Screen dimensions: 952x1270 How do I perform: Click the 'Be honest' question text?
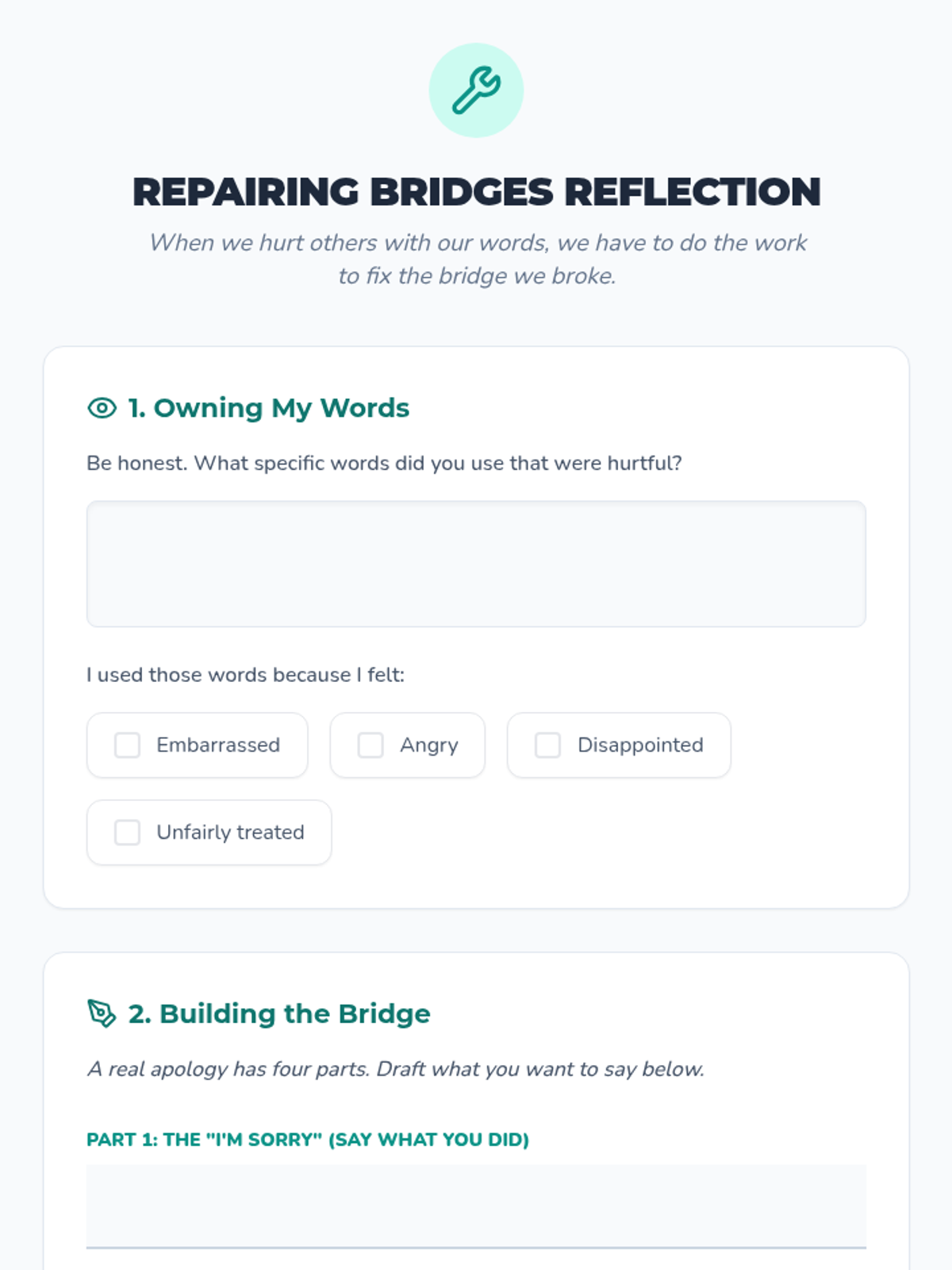pos(384,464)
